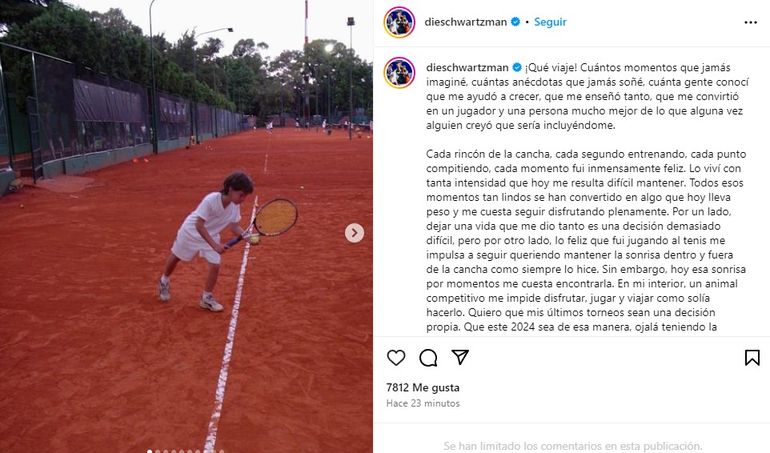Click the caption text starting with ¡Qué viaje!
770x453 pixels.
pyautogui.click(x=587, y=197)
